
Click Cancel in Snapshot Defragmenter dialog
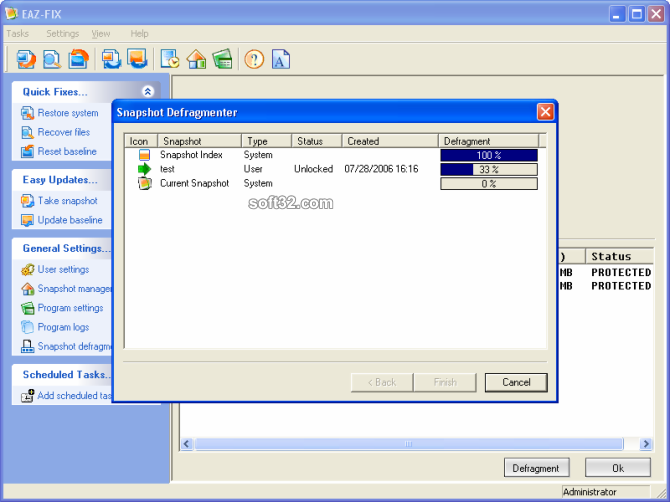(x=516, y=382)
